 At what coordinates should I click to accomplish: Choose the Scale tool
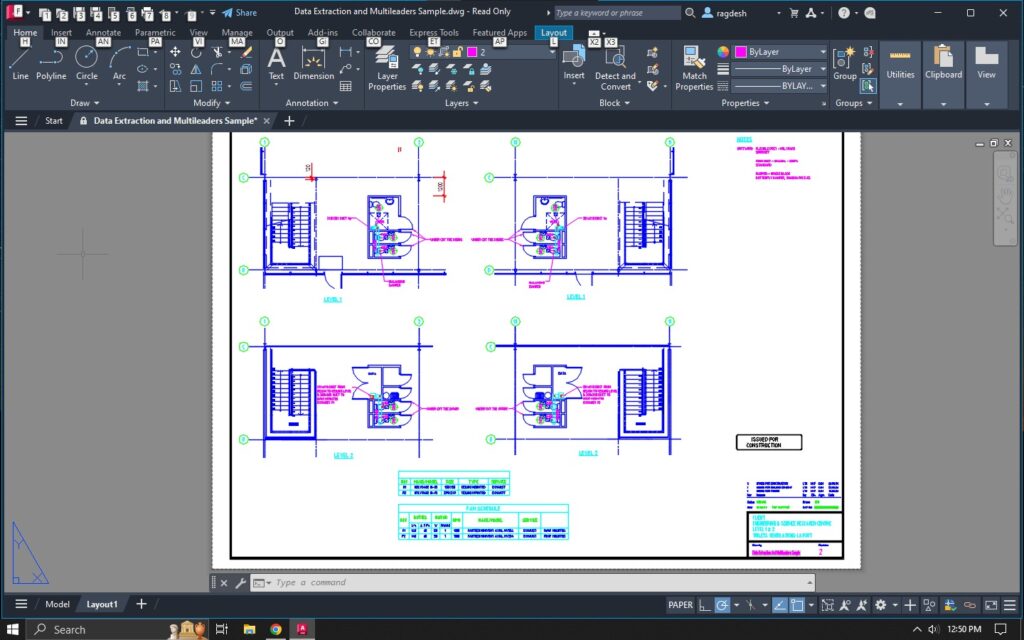[x=196, y=86]
